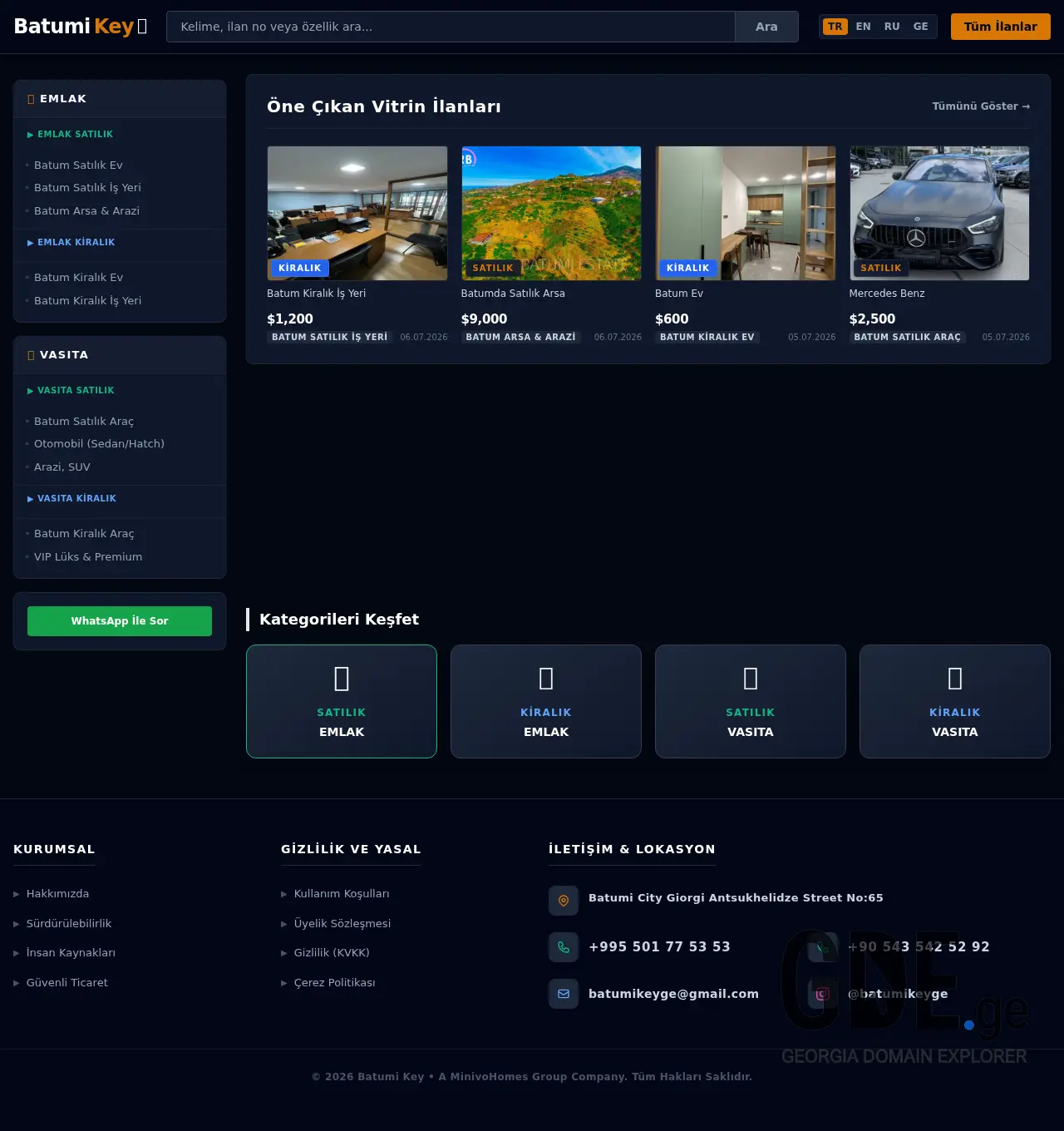Open Otomobil (Sedan/Hatch) category
This screenshot has width=1064, height=1131.
(99, 443)
